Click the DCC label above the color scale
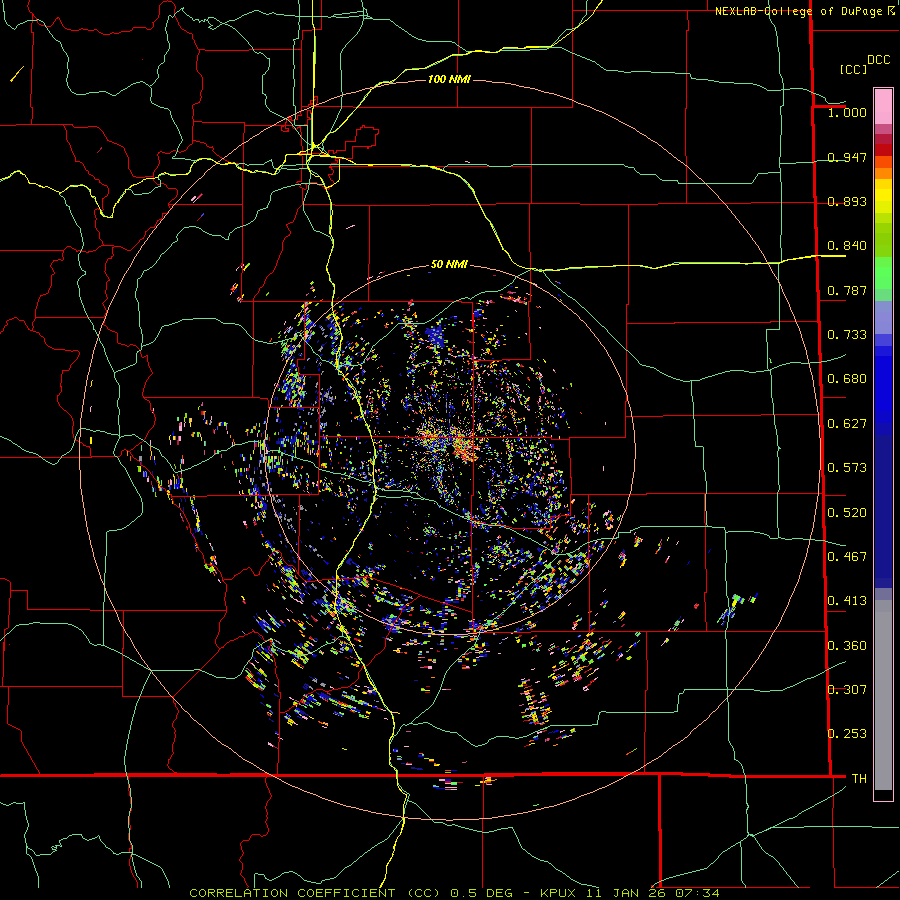Screen dimensions: 900x900 (878, 60)
